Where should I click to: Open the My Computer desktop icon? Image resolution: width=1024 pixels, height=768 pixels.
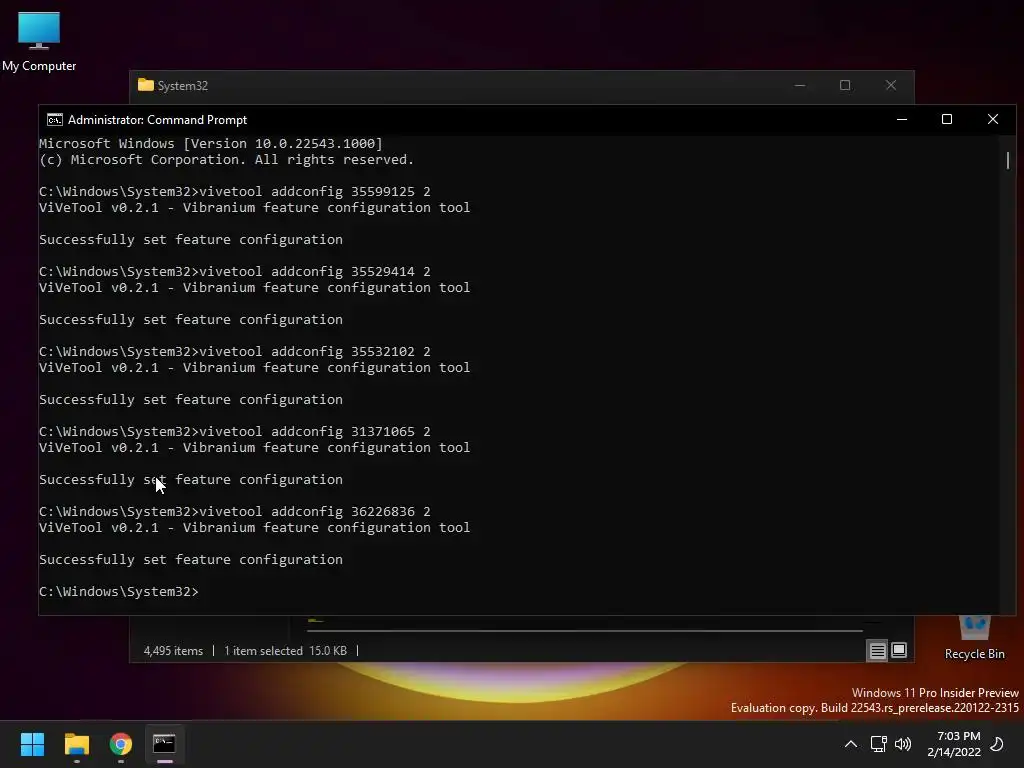point(39,42)
